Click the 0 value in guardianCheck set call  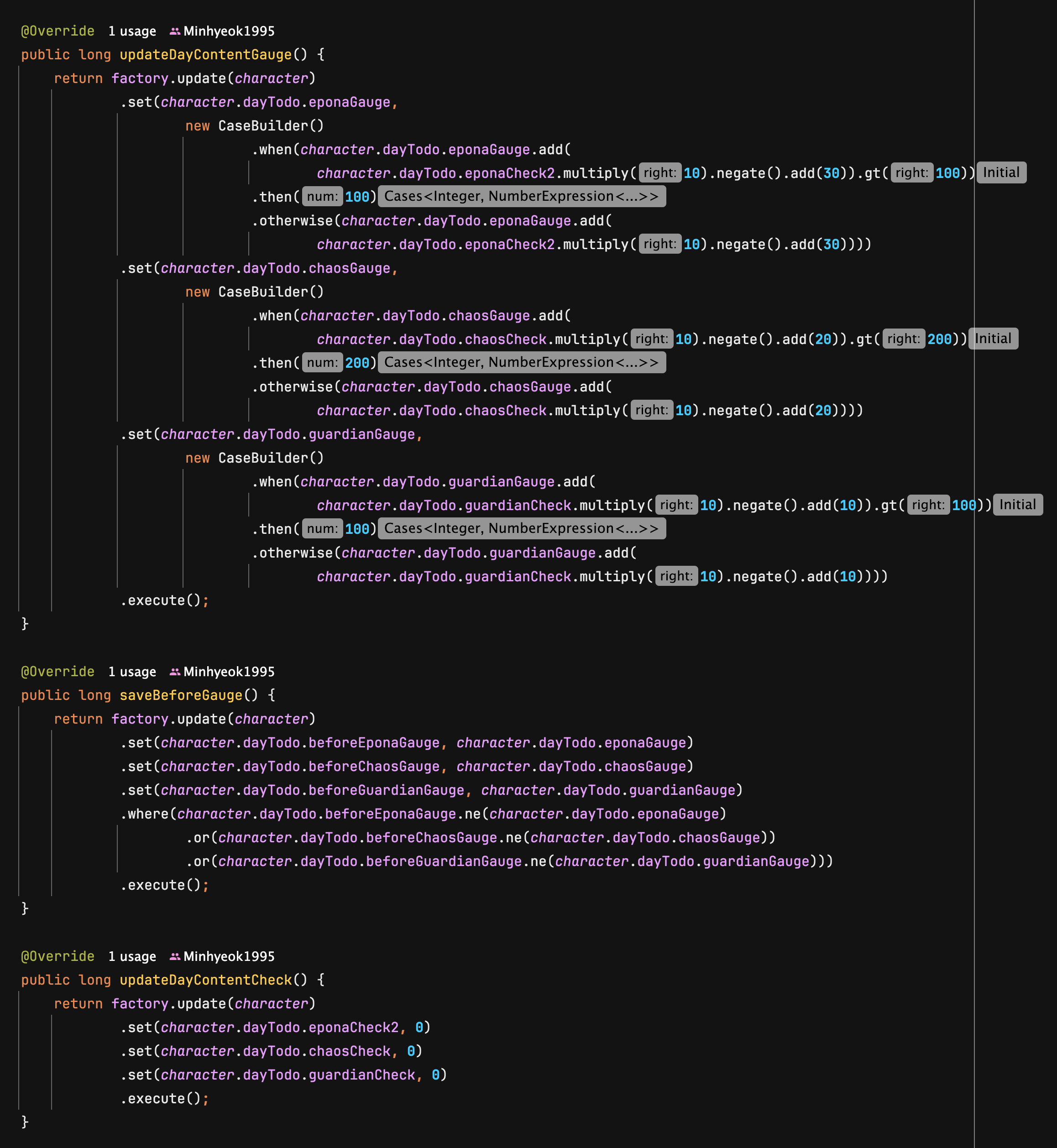coord(436,1075)
